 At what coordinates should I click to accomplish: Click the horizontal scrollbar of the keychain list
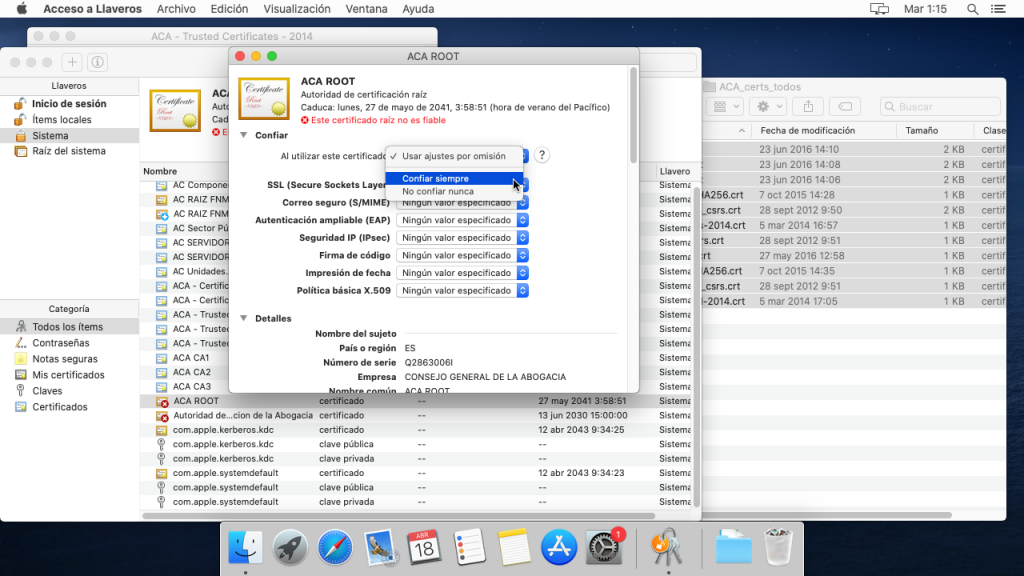(x=398, y=516)
